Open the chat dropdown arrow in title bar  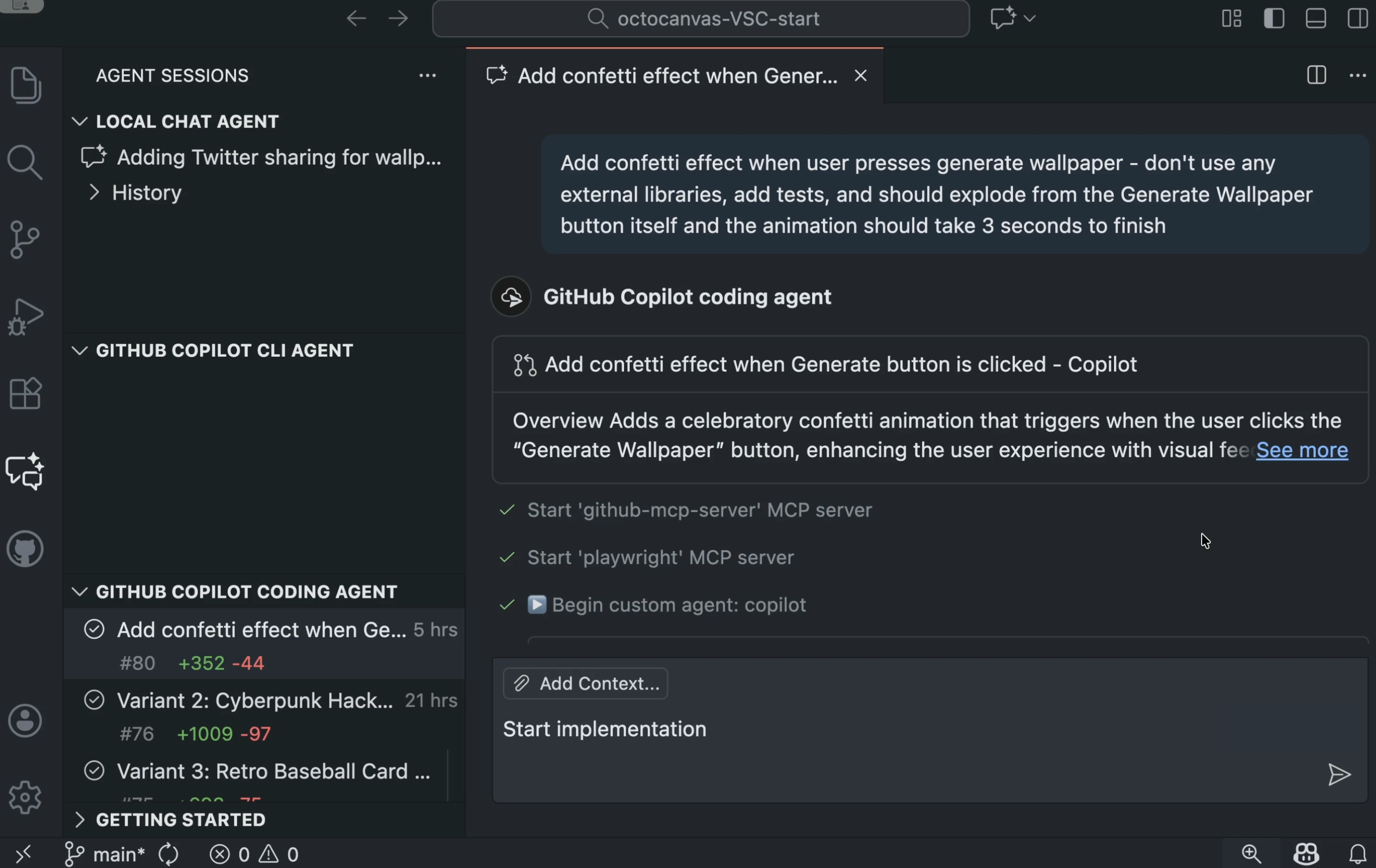pos(1030,18)
